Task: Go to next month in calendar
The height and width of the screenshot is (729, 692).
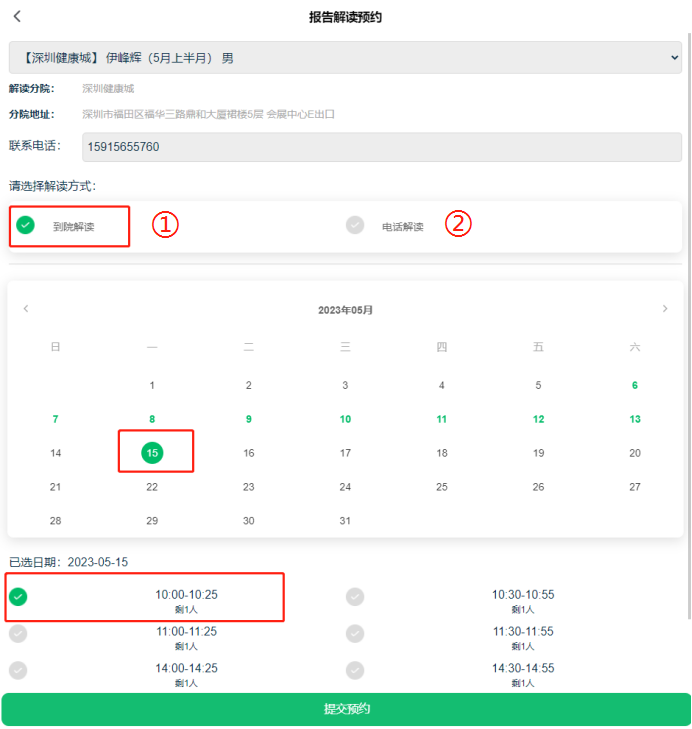Action: pyautogui.click(x=665, y=309)
